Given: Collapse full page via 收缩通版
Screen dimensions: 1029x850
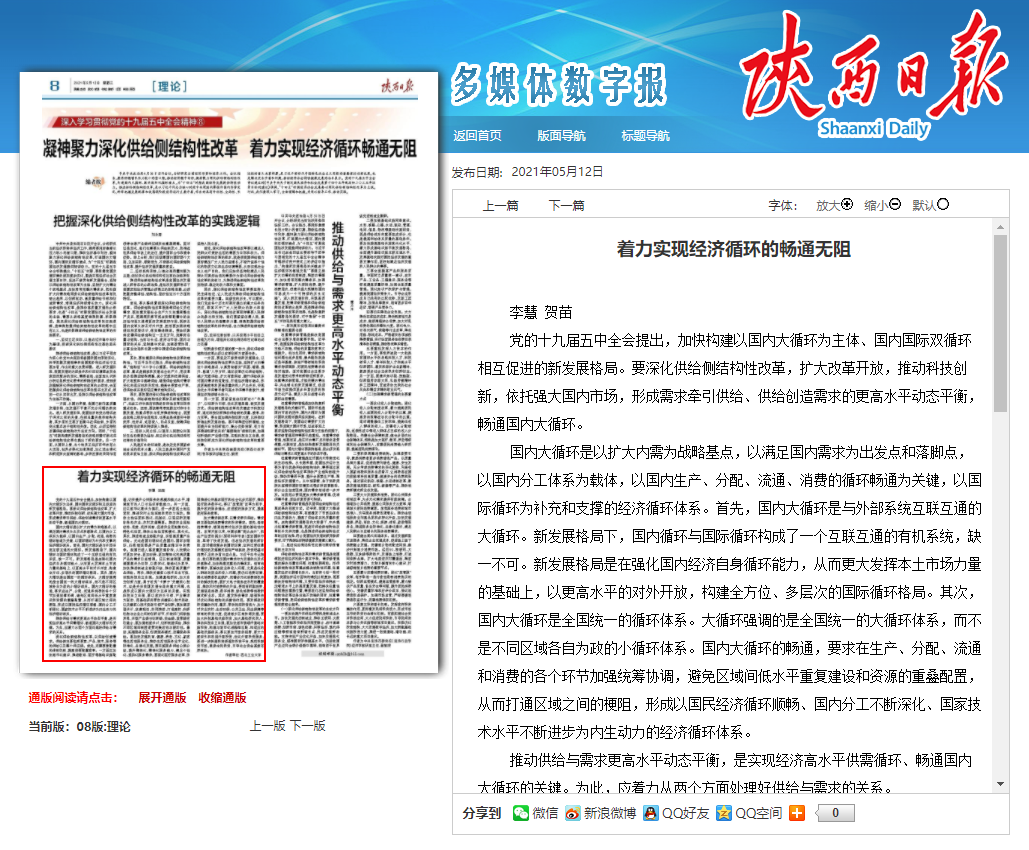Looking at the screenshot, I should click(222, 697).
